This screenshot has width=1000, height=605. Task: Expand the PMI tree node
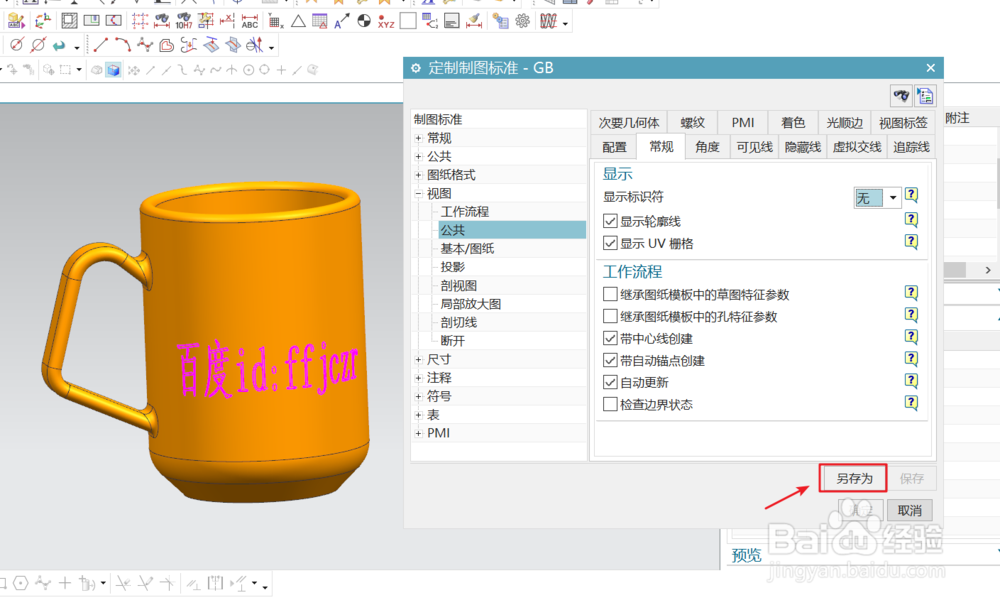418,434
